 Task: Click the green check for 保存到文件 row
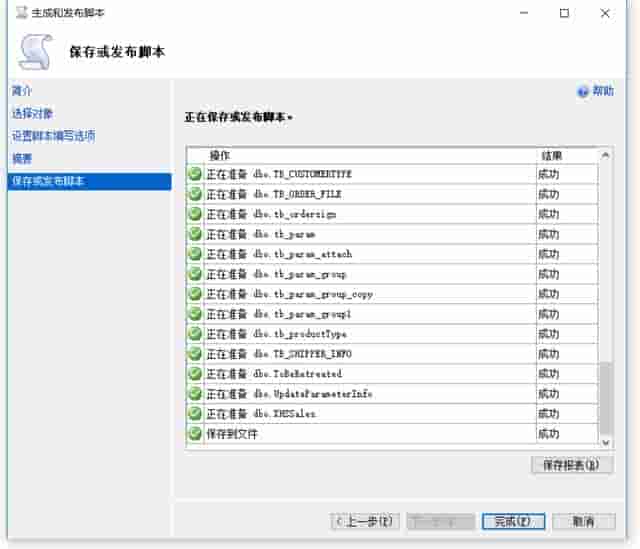(x=195, y=434)
